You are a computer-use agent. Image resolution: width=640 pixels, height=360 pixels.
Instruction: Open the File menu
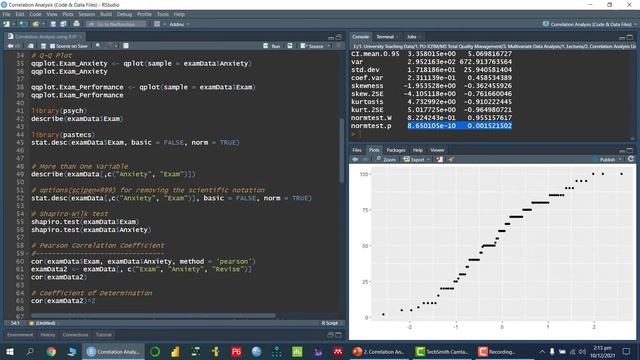pyautogui.click(x=7, y=14)
